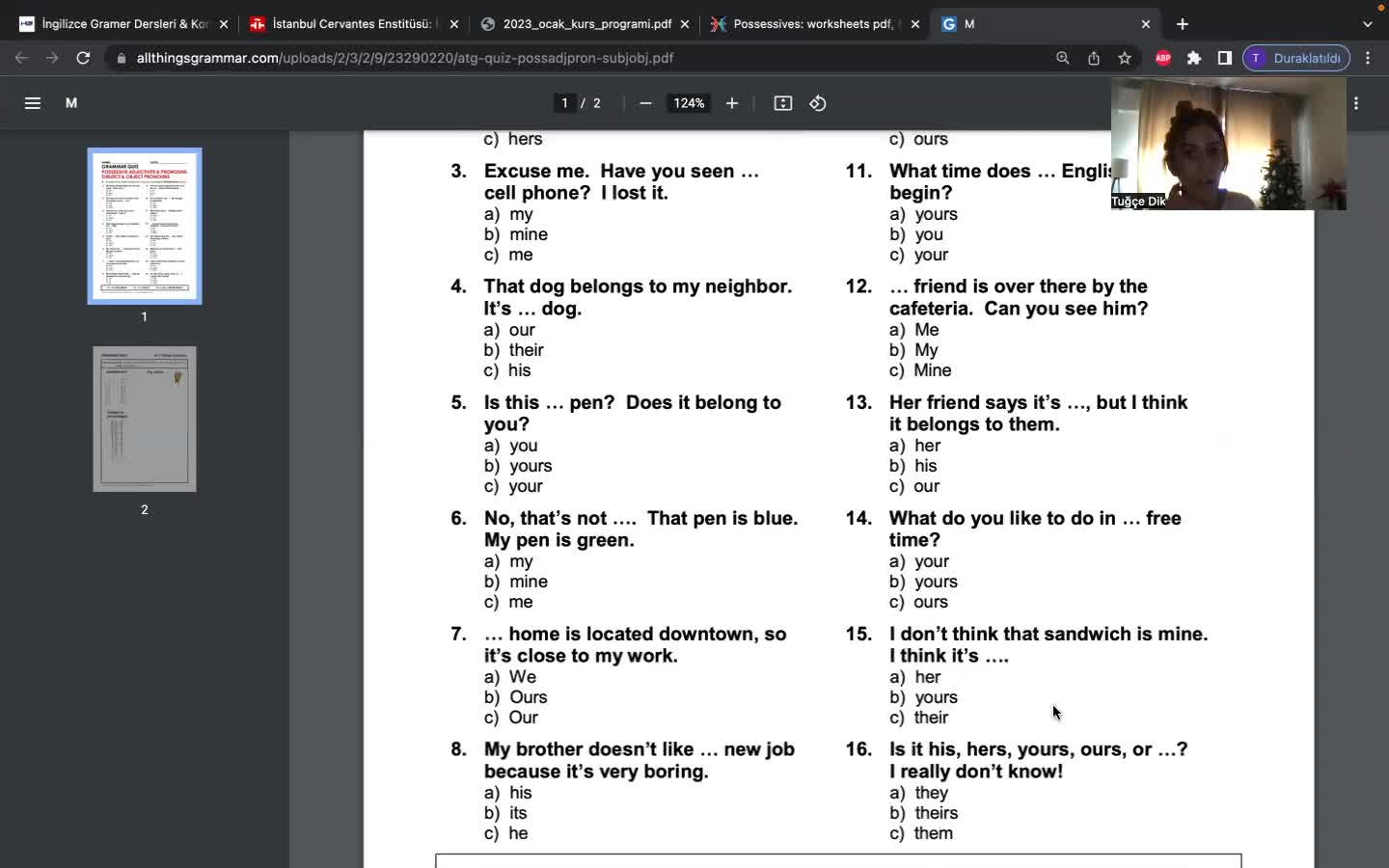Click answer 'ours' in question 14

[x=931, y=602]
